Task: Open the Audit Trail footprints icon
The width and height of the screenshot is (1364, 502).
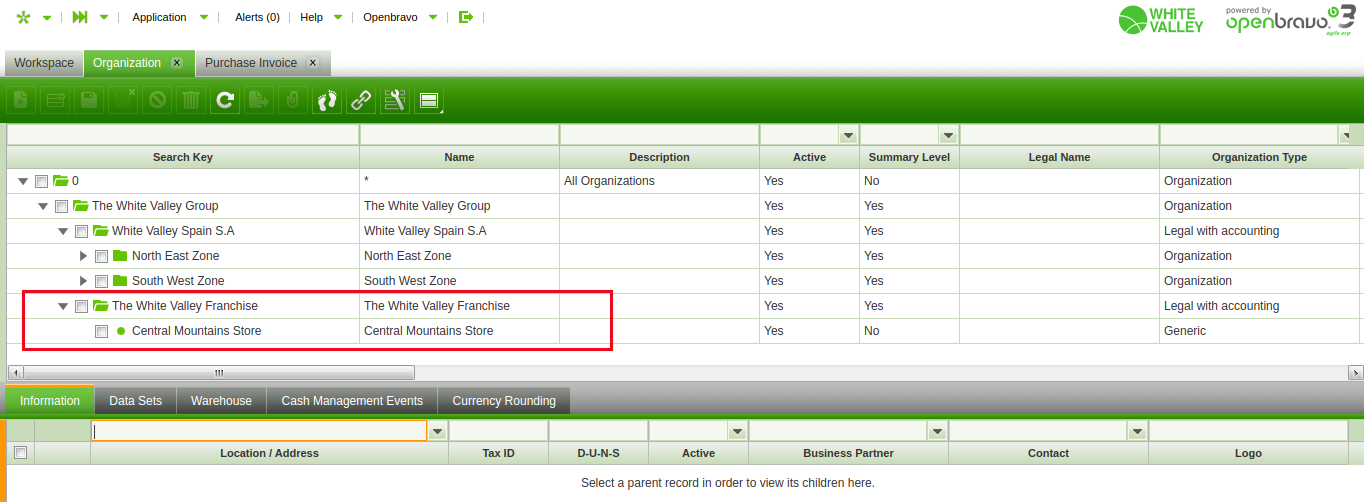Action: click(x=327, y=100)
